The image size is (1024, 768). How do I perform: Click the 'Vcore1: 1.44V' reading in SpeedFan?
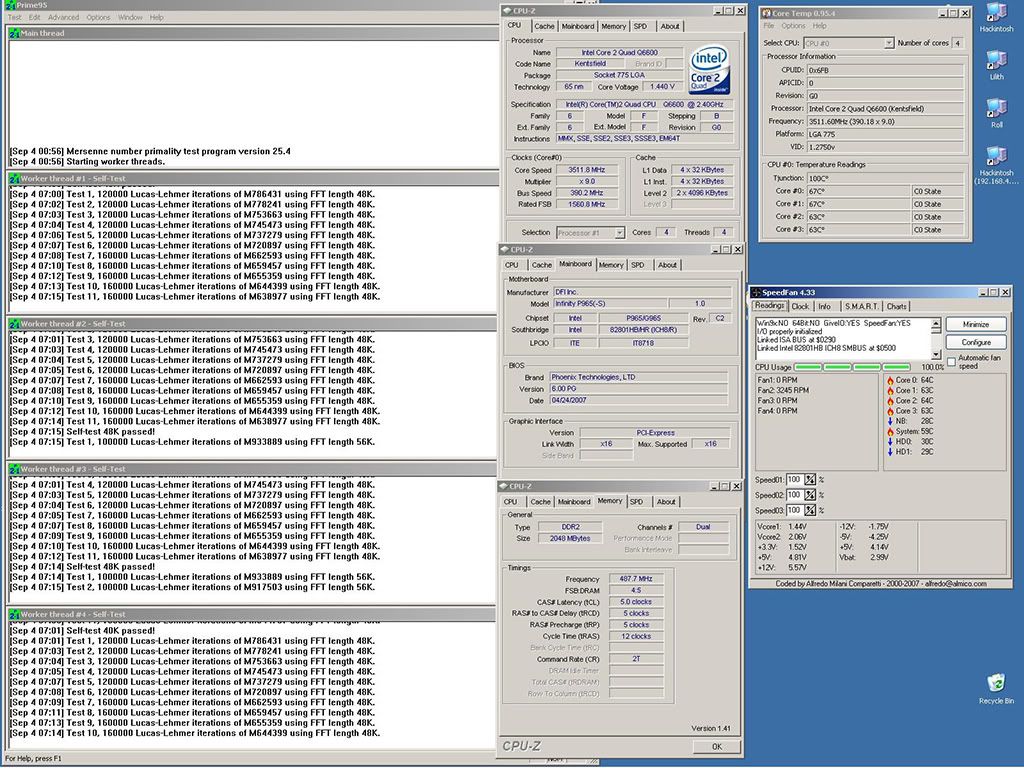pos(782,526)
